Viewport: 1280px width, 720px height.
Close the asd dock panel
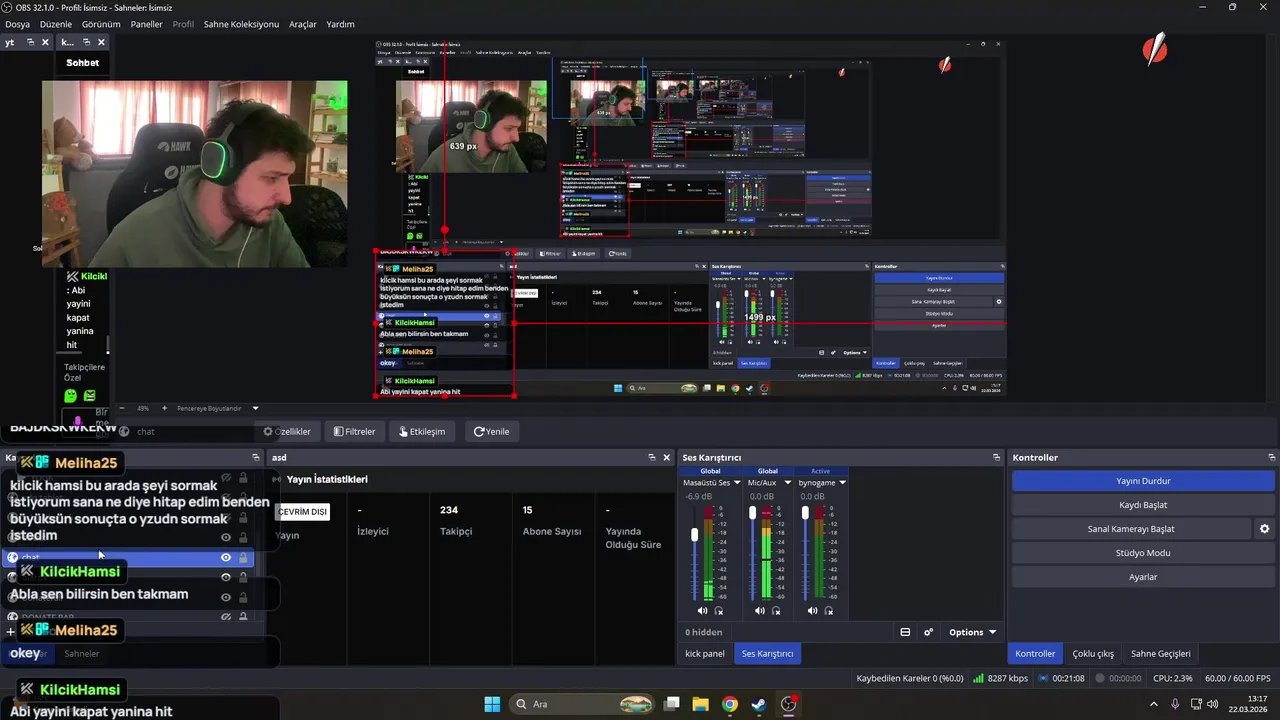[667, 458]
